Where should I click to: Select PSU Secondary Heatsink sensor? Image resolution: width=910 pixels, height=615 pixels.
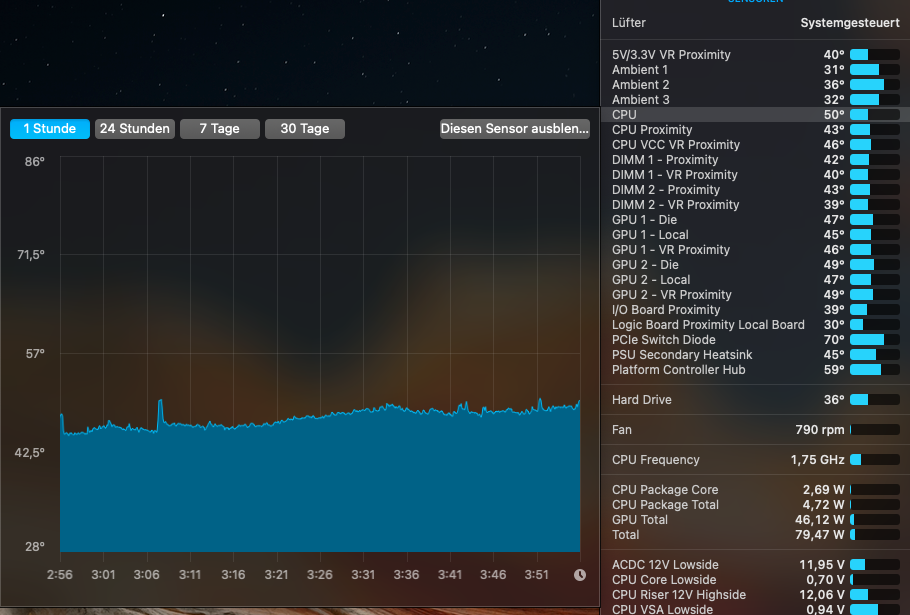pyautogui.click(x=756, y=355)
